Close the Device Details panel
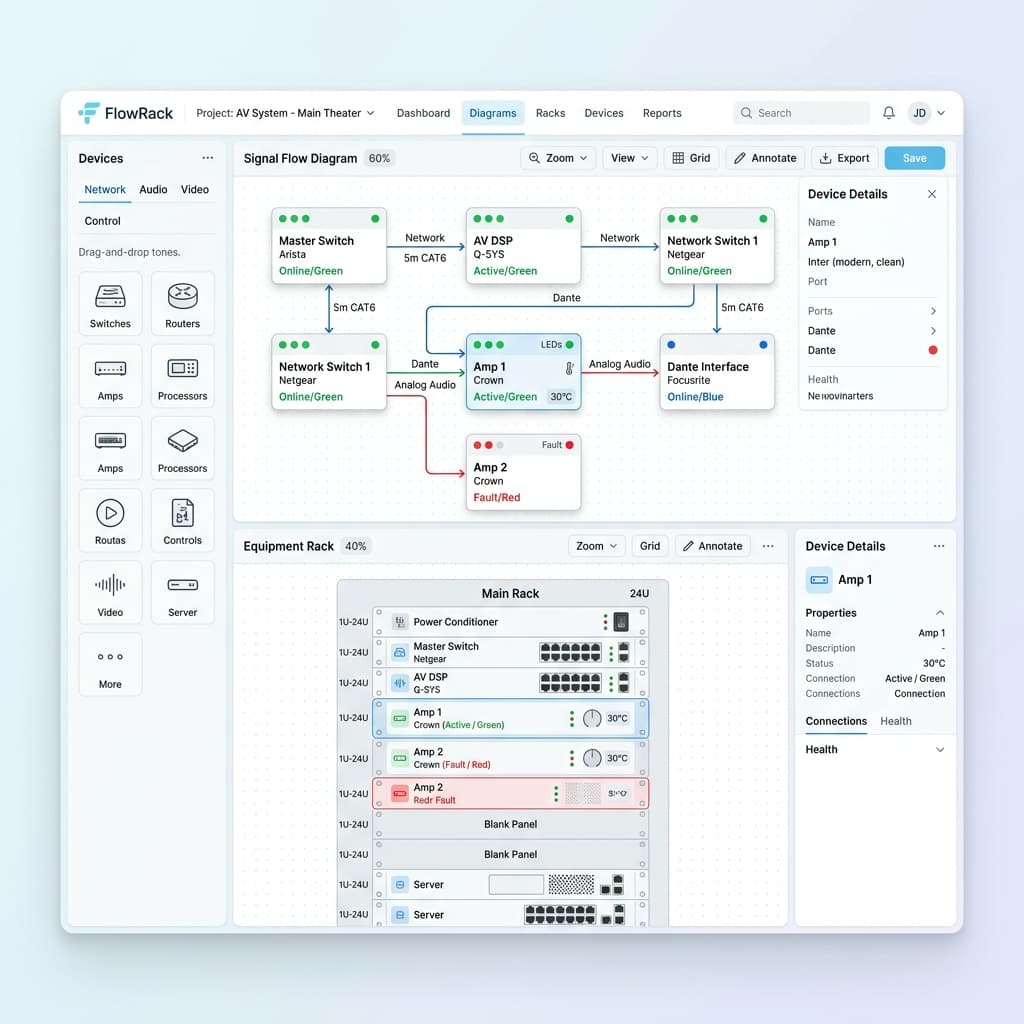1024x1024 pixels. point(932,194)
